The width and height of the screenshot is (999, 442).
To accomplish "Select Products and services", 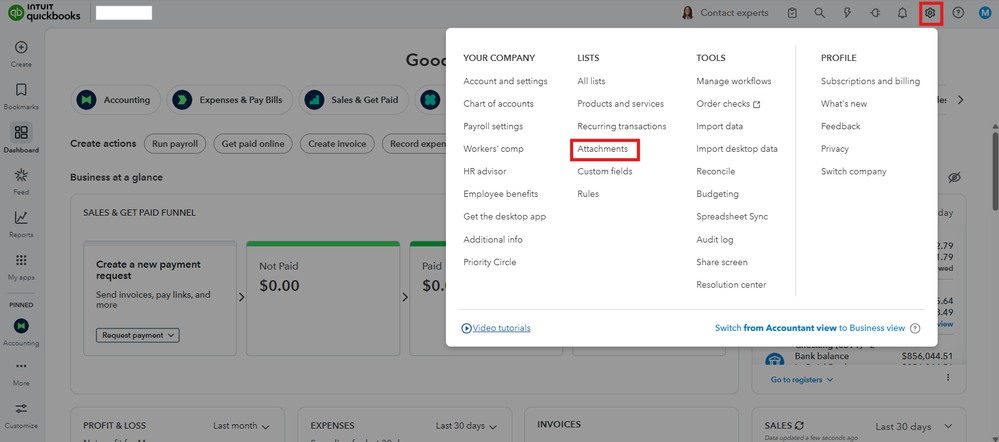I will tap(621, 103).
